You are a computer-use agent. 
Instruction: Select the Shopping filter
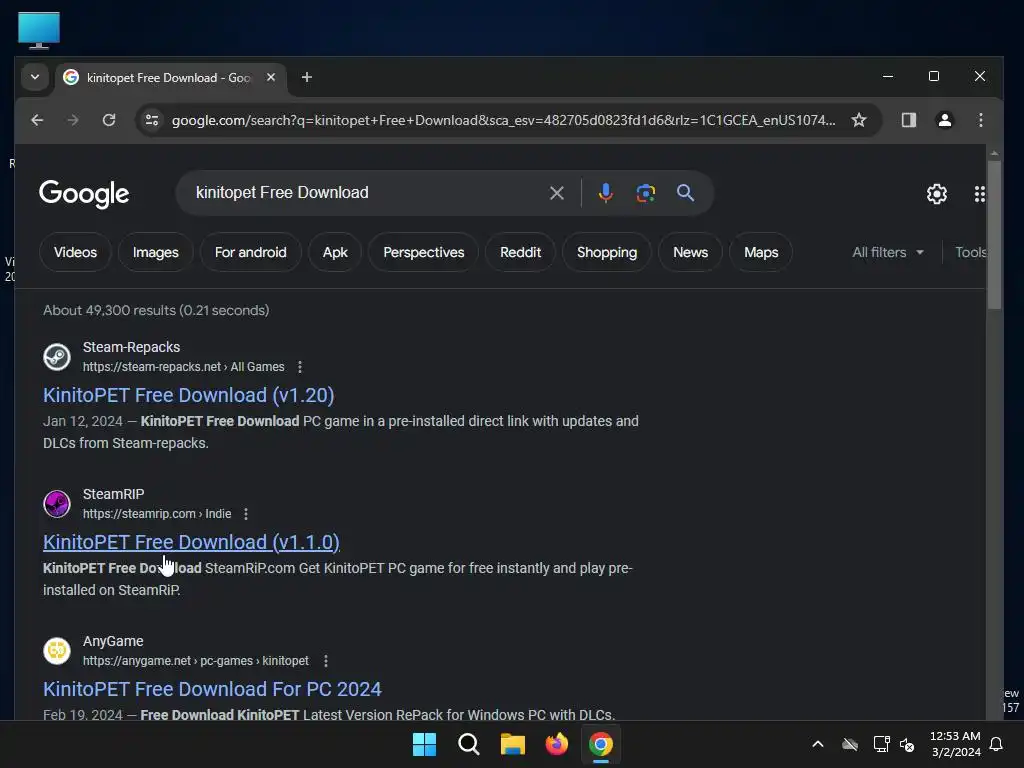[x=607, y=252]
